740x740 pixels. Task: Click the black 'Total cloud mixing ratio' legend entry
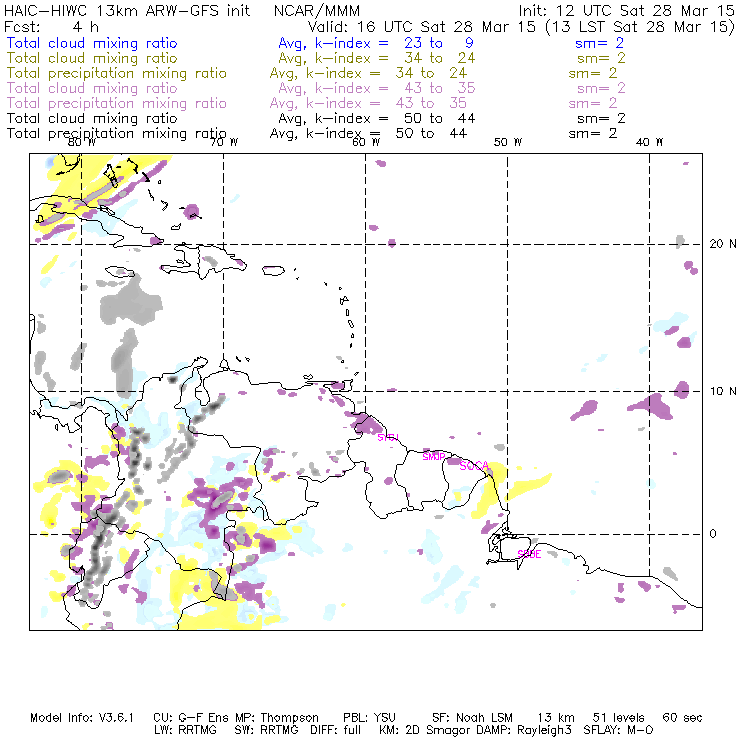click(x=92, y=118)
